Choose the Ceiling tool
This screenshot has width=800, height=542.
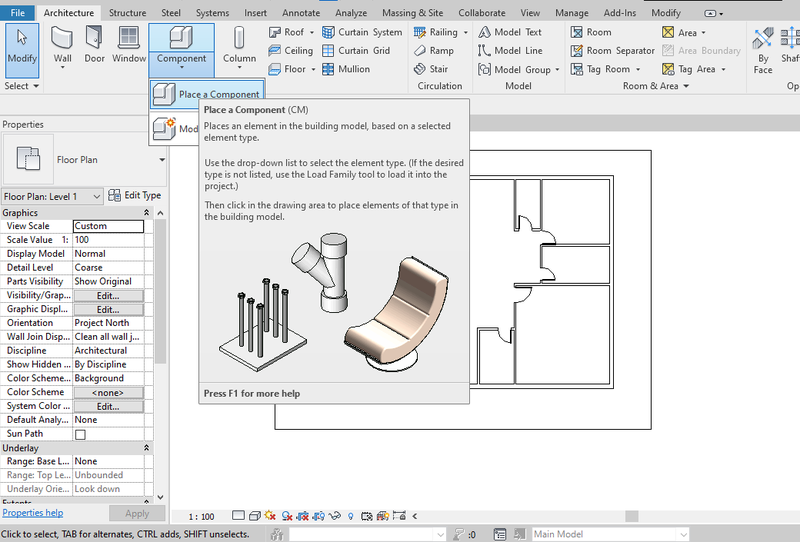(x=291, y=51)
